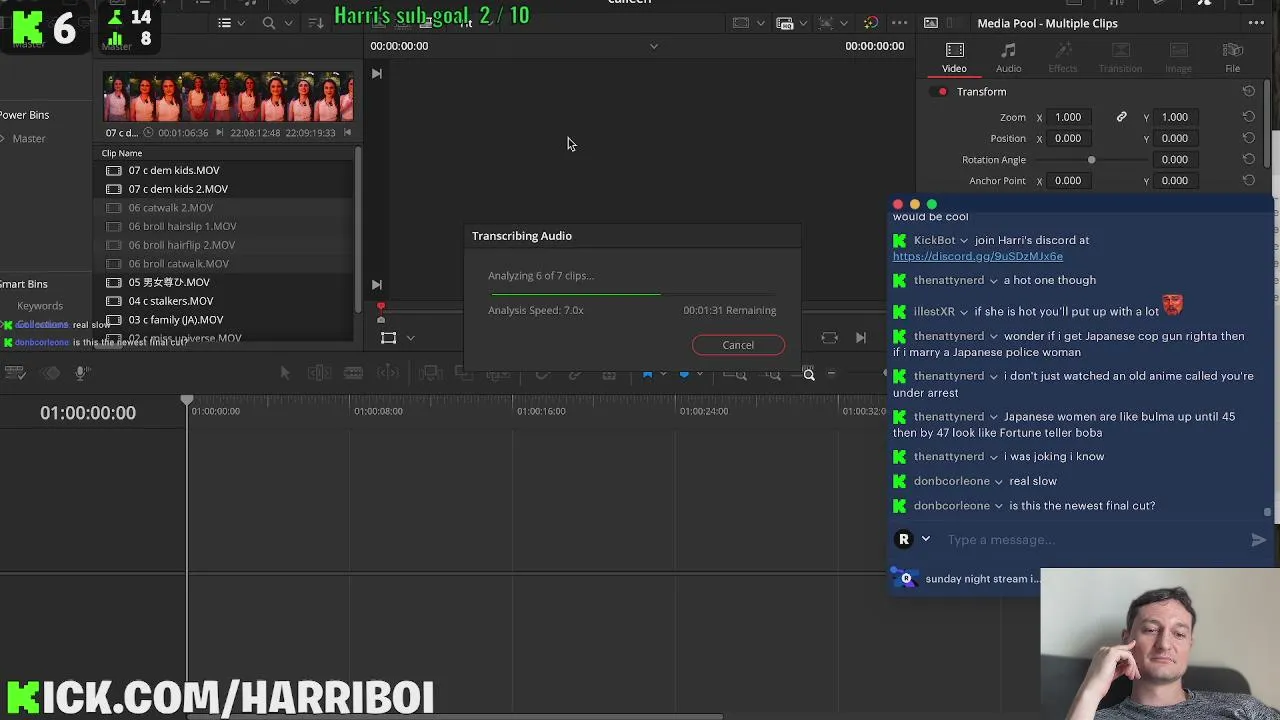This screenshot has width=1280, height=720.
Task: Jump to the last frame in viewer
Action: [860, 338]
